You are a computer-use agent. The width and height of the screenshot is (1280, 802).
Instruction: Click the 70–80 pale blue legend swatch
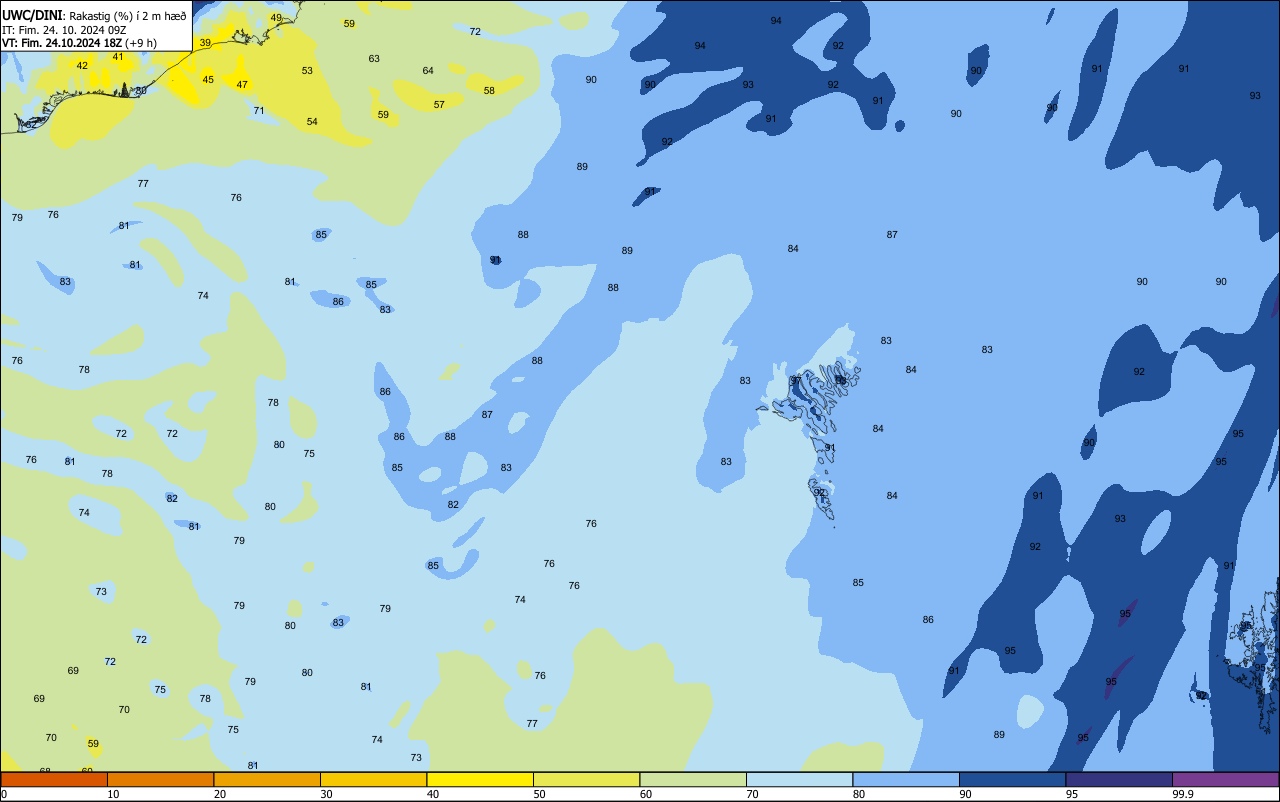(x=799, y=779)
